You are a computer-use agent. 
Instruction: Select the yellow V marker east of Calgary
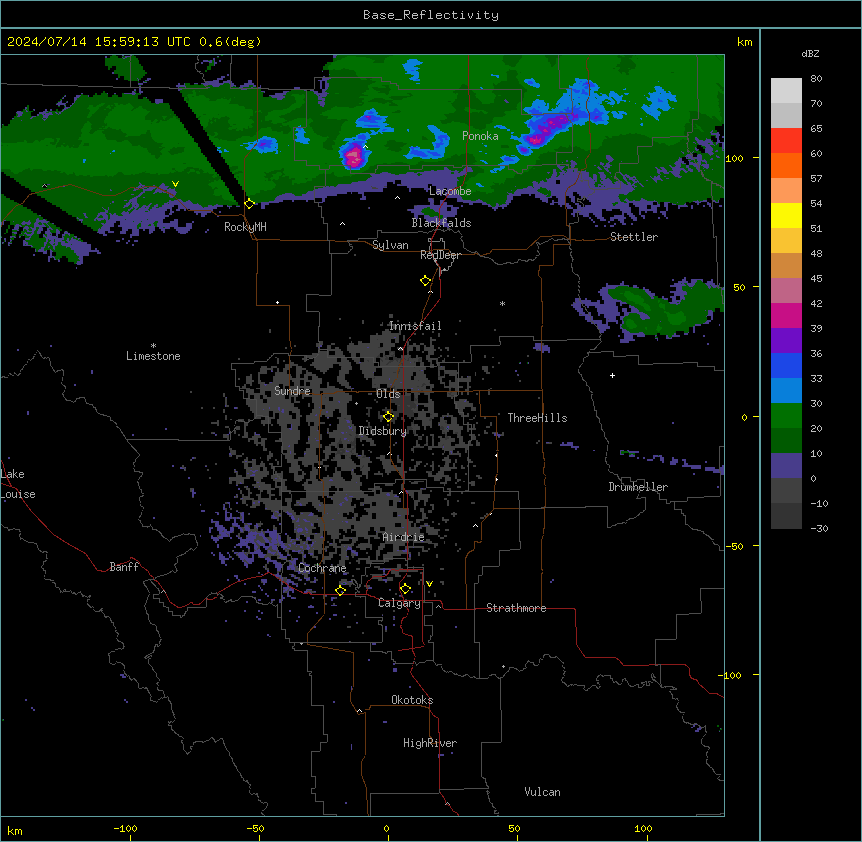[x=429, y=584]
